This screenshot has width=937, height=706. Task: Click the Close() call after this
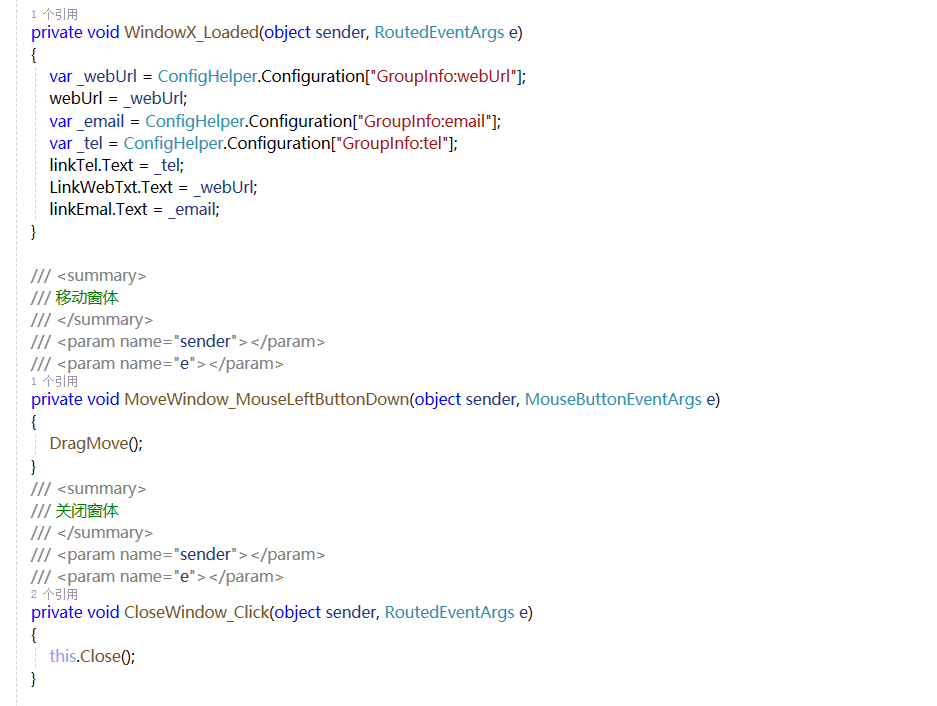click(106, 656)
